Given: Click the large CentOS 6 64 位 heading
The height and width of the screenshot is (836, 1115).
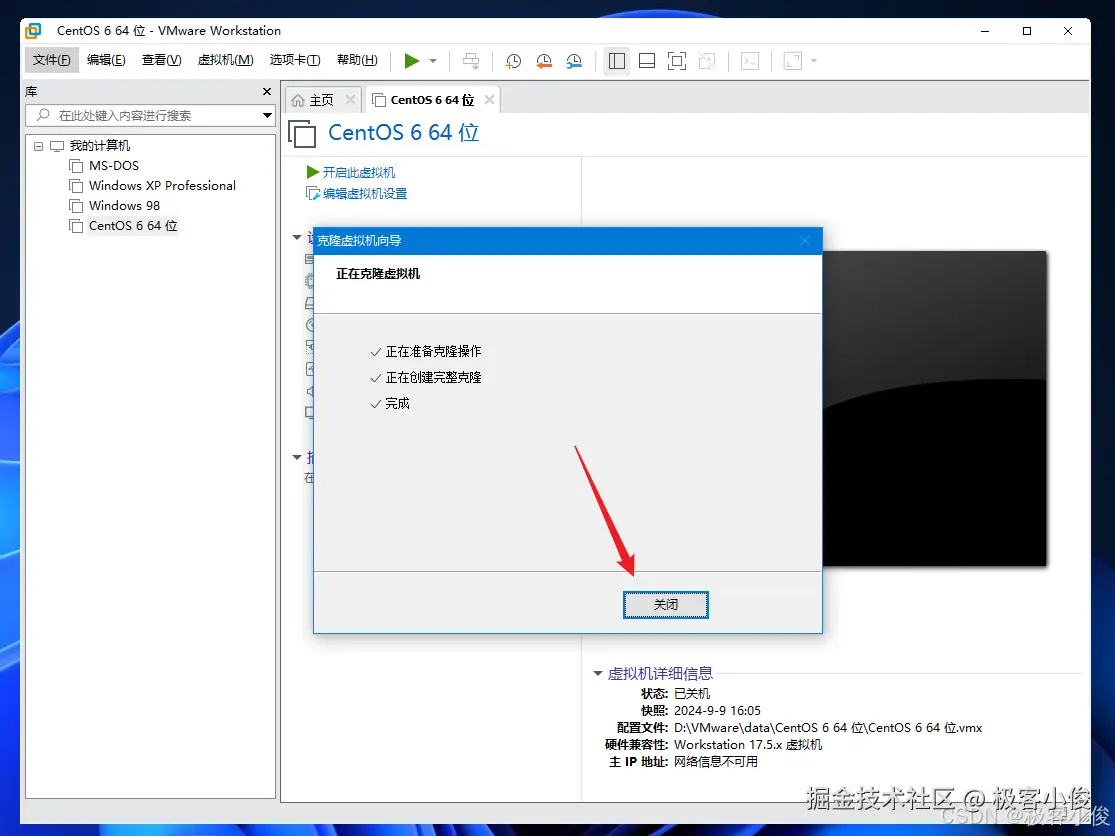Looking at the screenshot, I should 404,132.
